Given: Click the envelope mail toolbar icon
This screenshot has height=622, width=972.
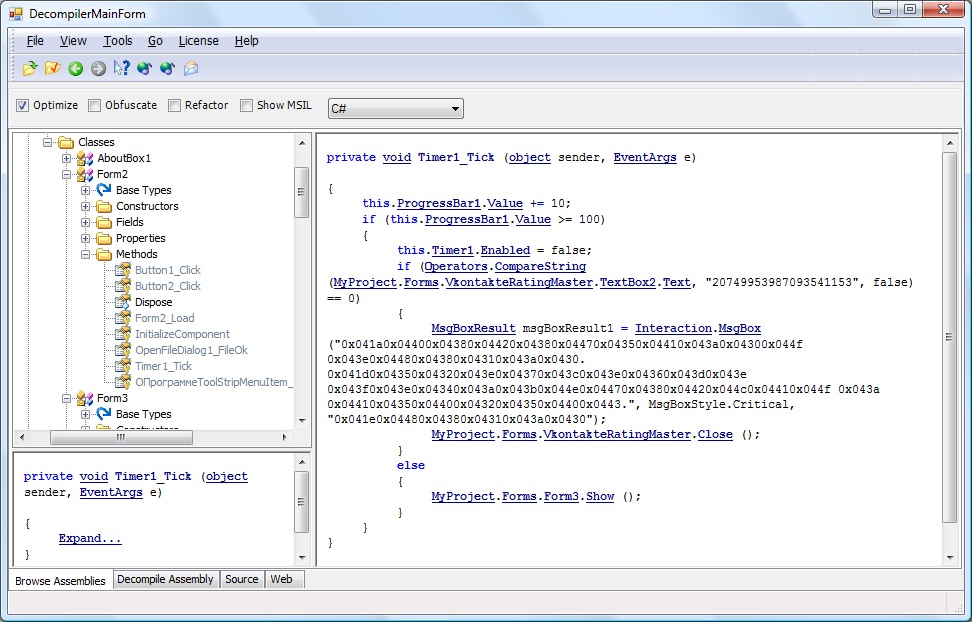Looking at the screenshot, I should [x=191, y=68].
